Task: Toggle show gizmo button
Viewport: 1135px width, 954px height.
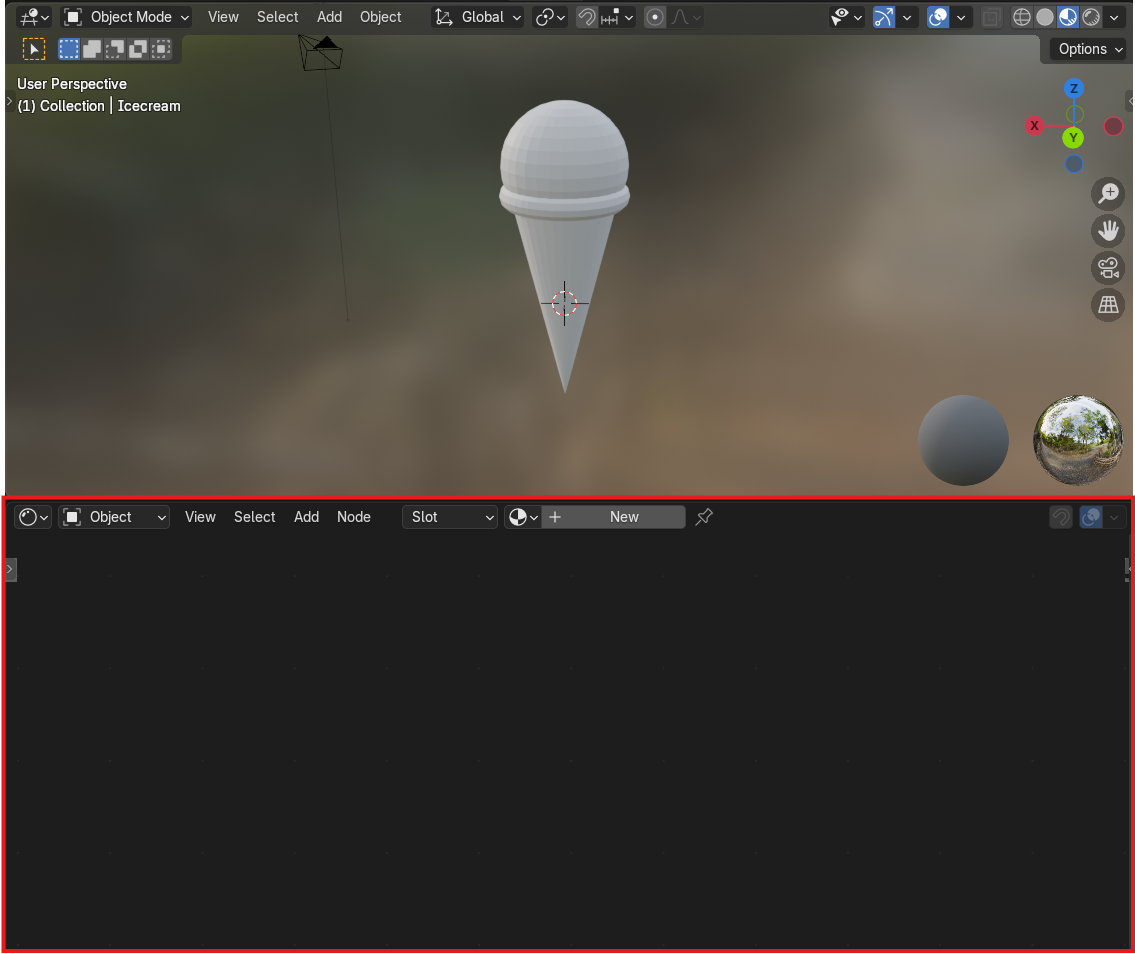Action: pos(884,17)
